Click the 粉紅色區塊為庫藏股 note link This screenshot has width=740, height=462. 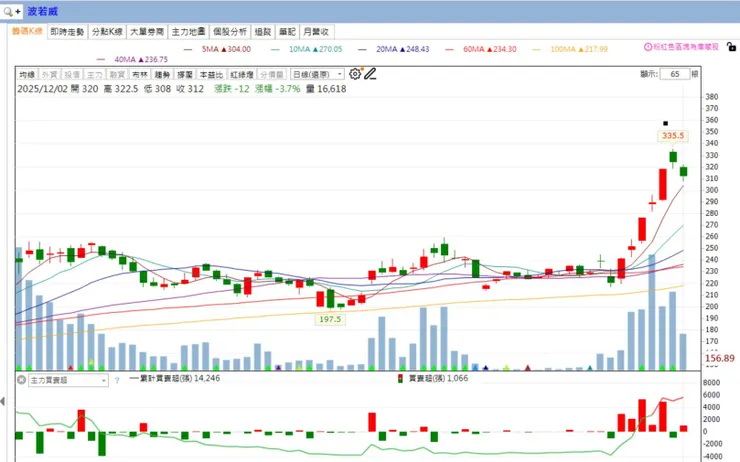(x=685, y=47)
